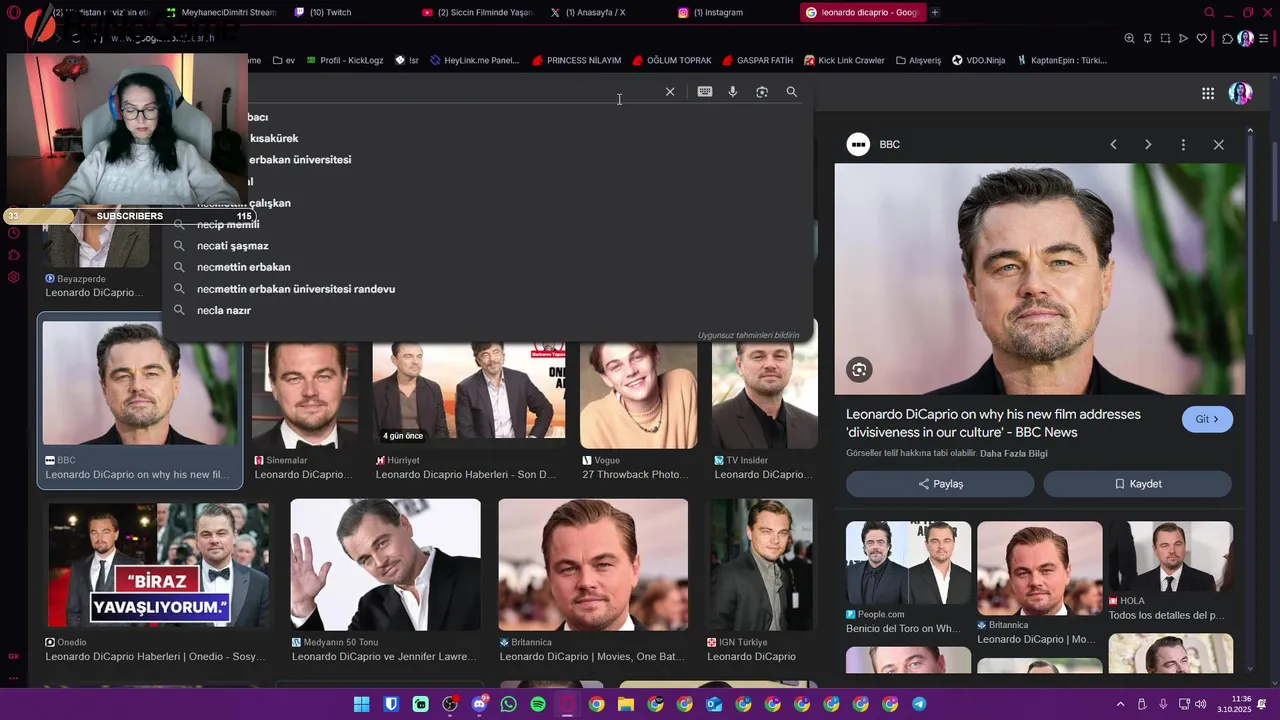The image size is (1280, 720).
Task: Clear the Google search box text
Action: 670,92
